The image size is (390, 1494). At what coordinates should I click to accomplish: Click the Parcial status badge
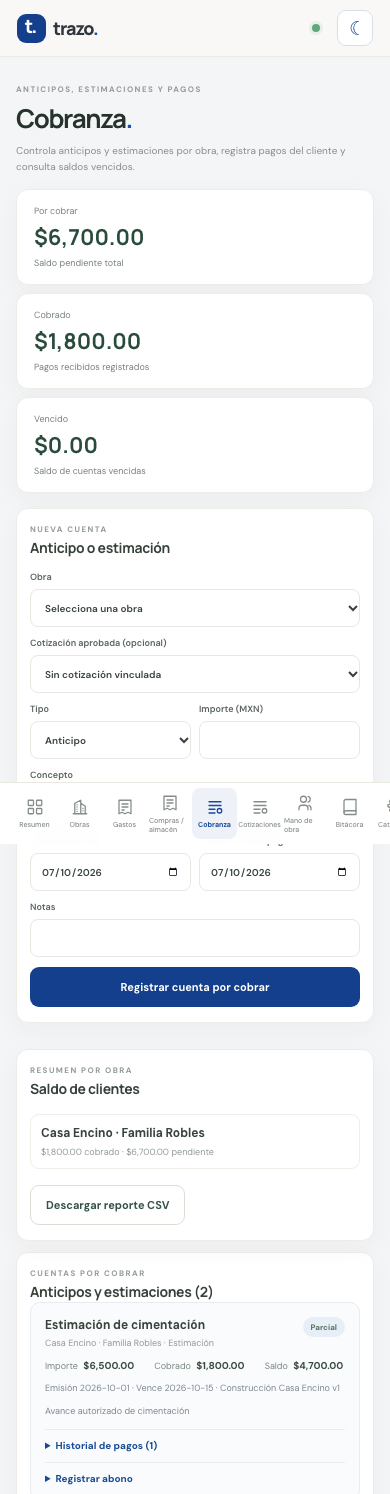[324, 1327]
